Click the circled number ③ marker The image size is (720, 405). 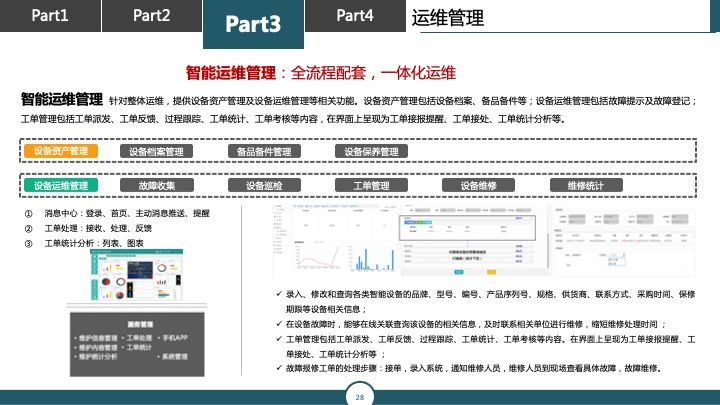[x=28, y=244]
